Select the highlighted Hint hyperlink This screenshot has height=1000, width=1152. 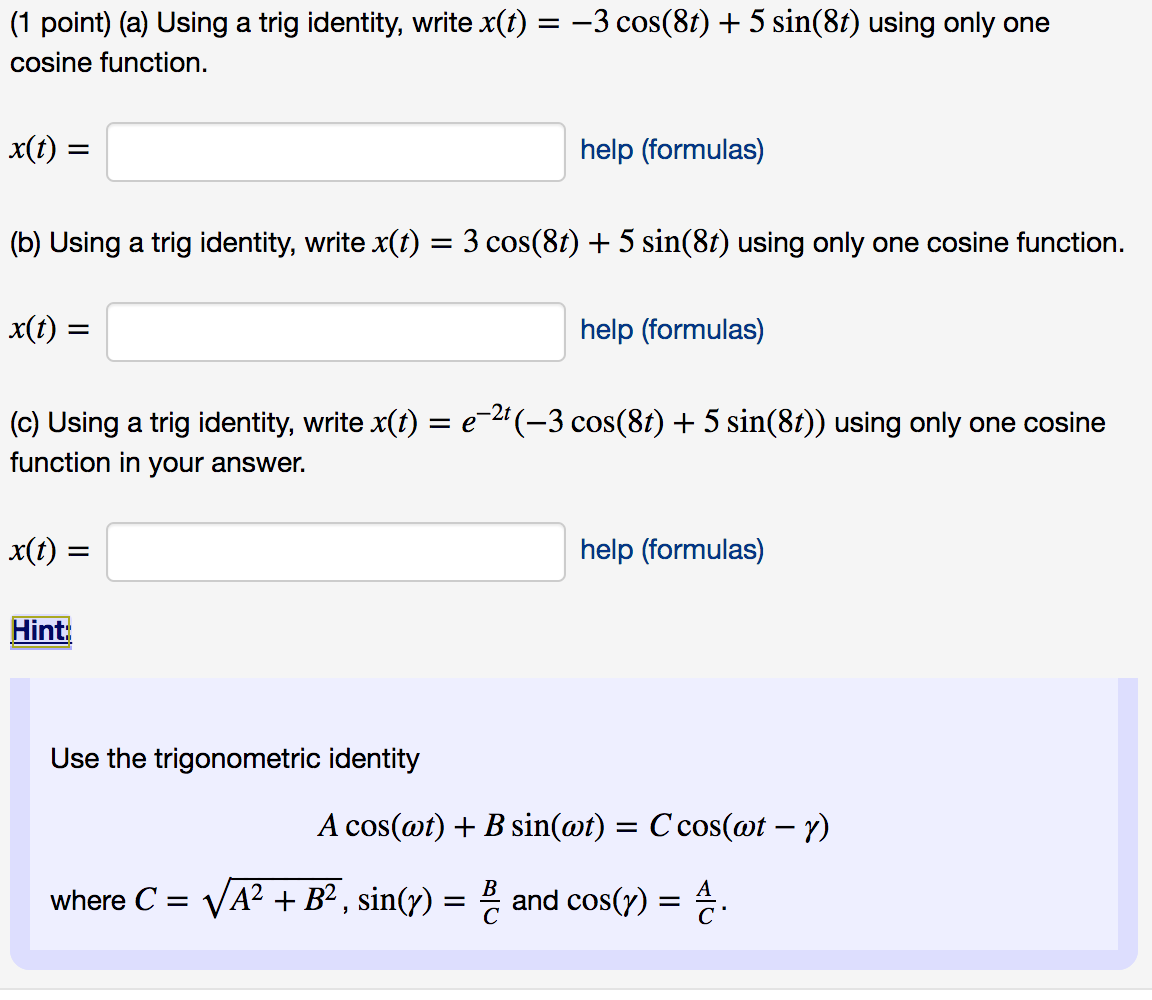point(38,630)
